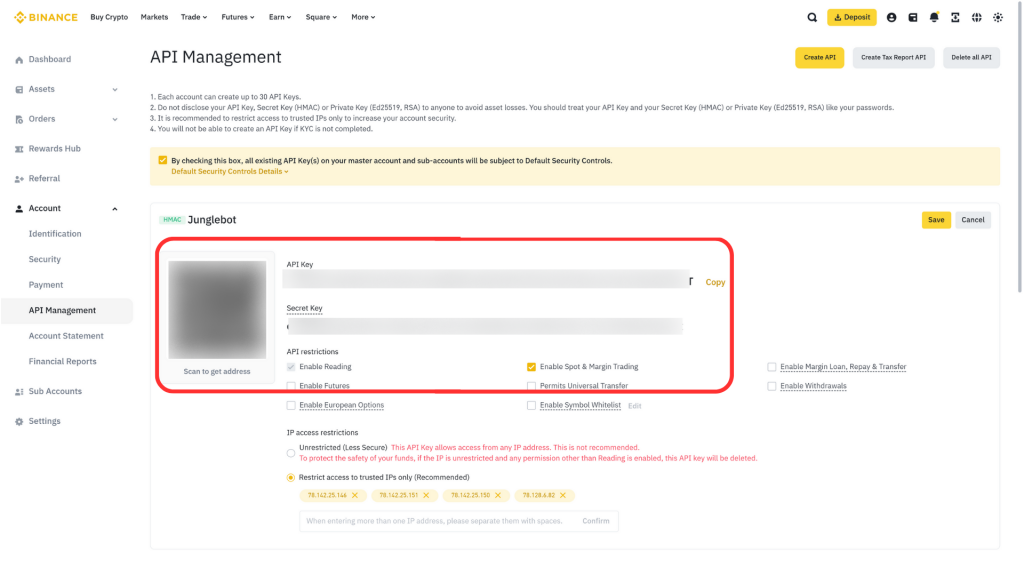Open Futures dropdown menu
The image size is (1024, 576).
point(238,18)
